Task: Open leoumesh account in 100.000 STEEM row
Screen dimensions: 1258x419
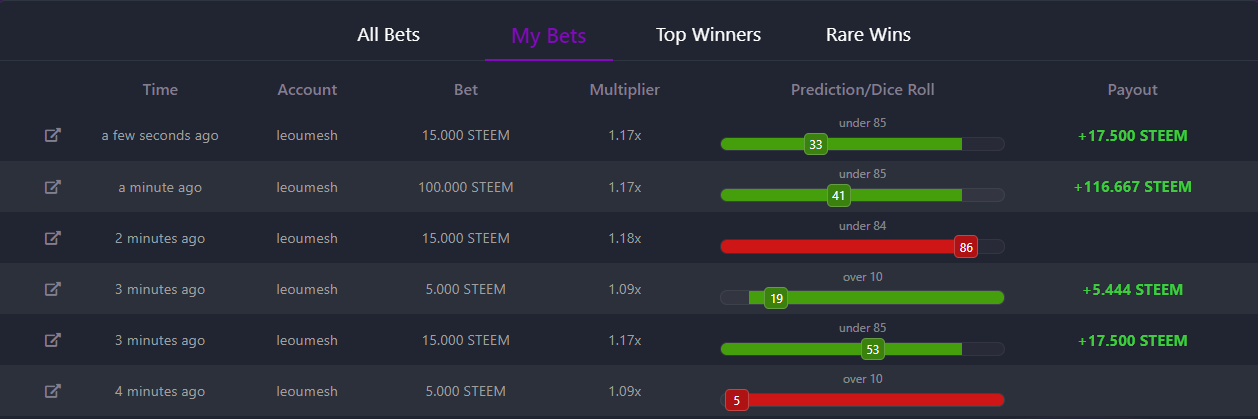Action: [x=307, y=187]
